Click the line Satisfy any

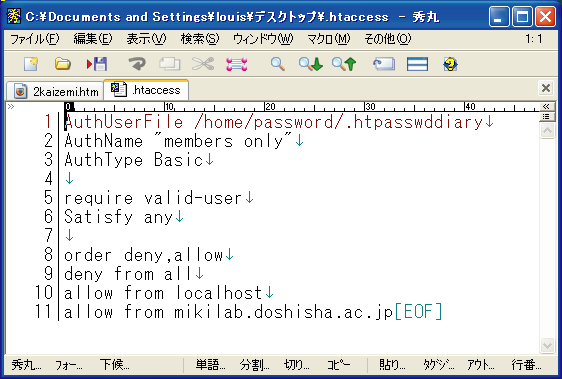[119, 217]
